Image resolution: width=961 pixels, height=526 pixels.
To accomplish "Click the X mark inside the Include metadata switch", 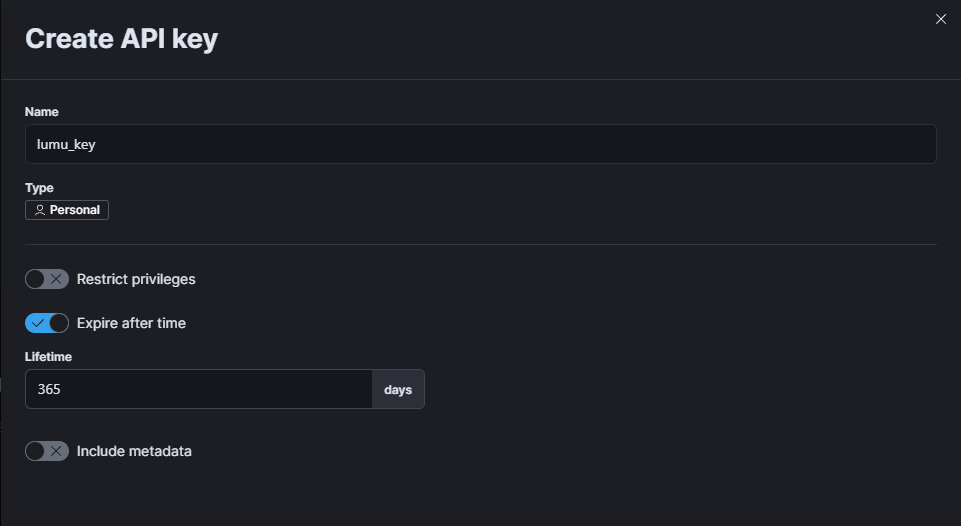I will click(x=56, y=451).
